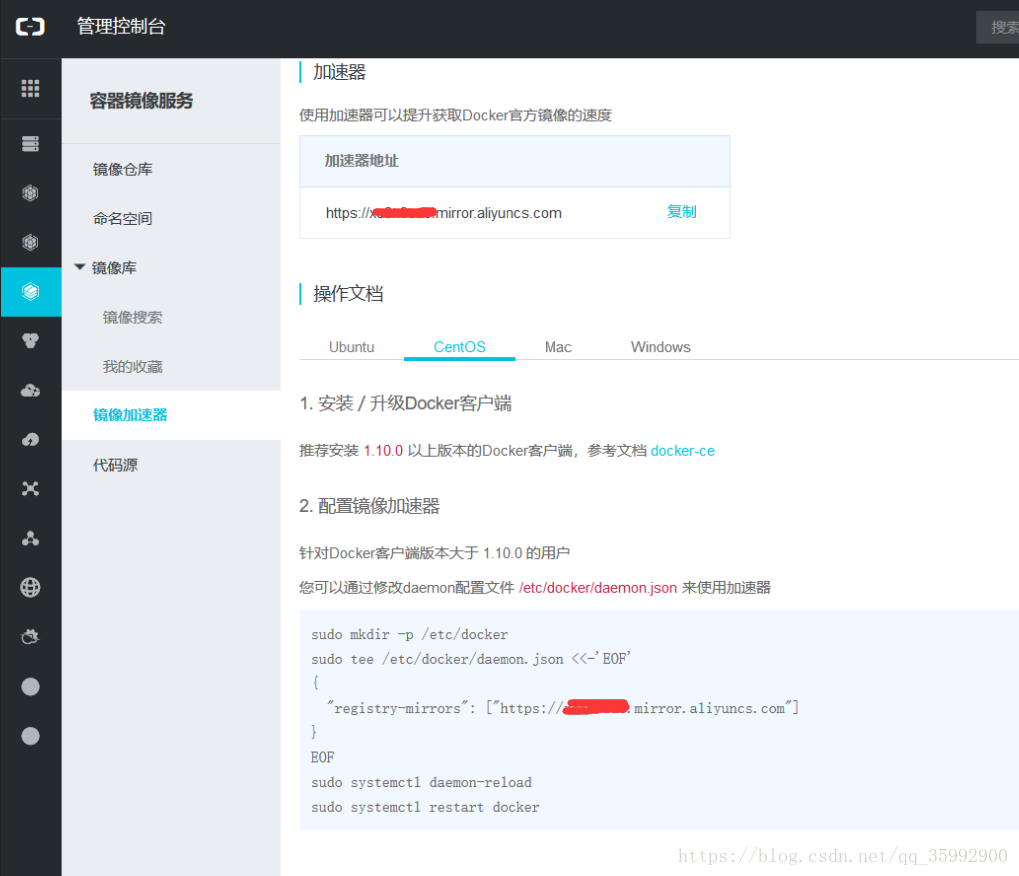Click the 'sudo tee /etc/docker/daemon.json' code line
This screenshot has height=876, width=1019.
(x=471, y=659)
